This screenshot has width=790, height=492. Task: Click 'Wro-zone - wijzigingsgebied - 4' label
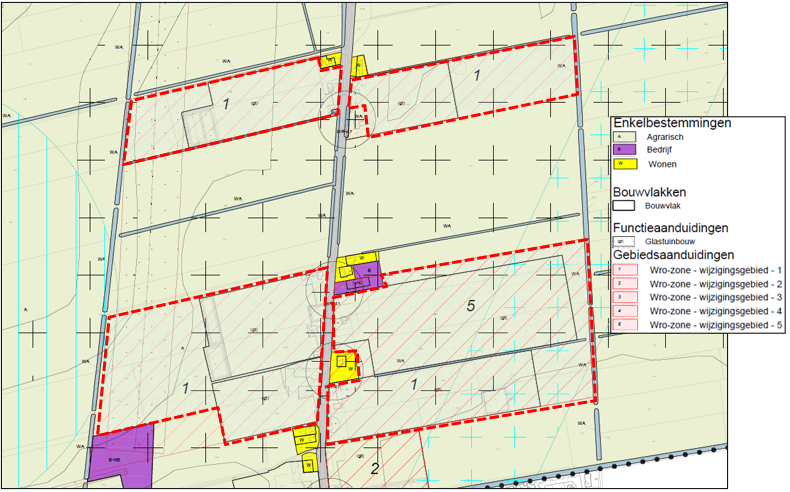pyautogui.click(x=716, y=312)
